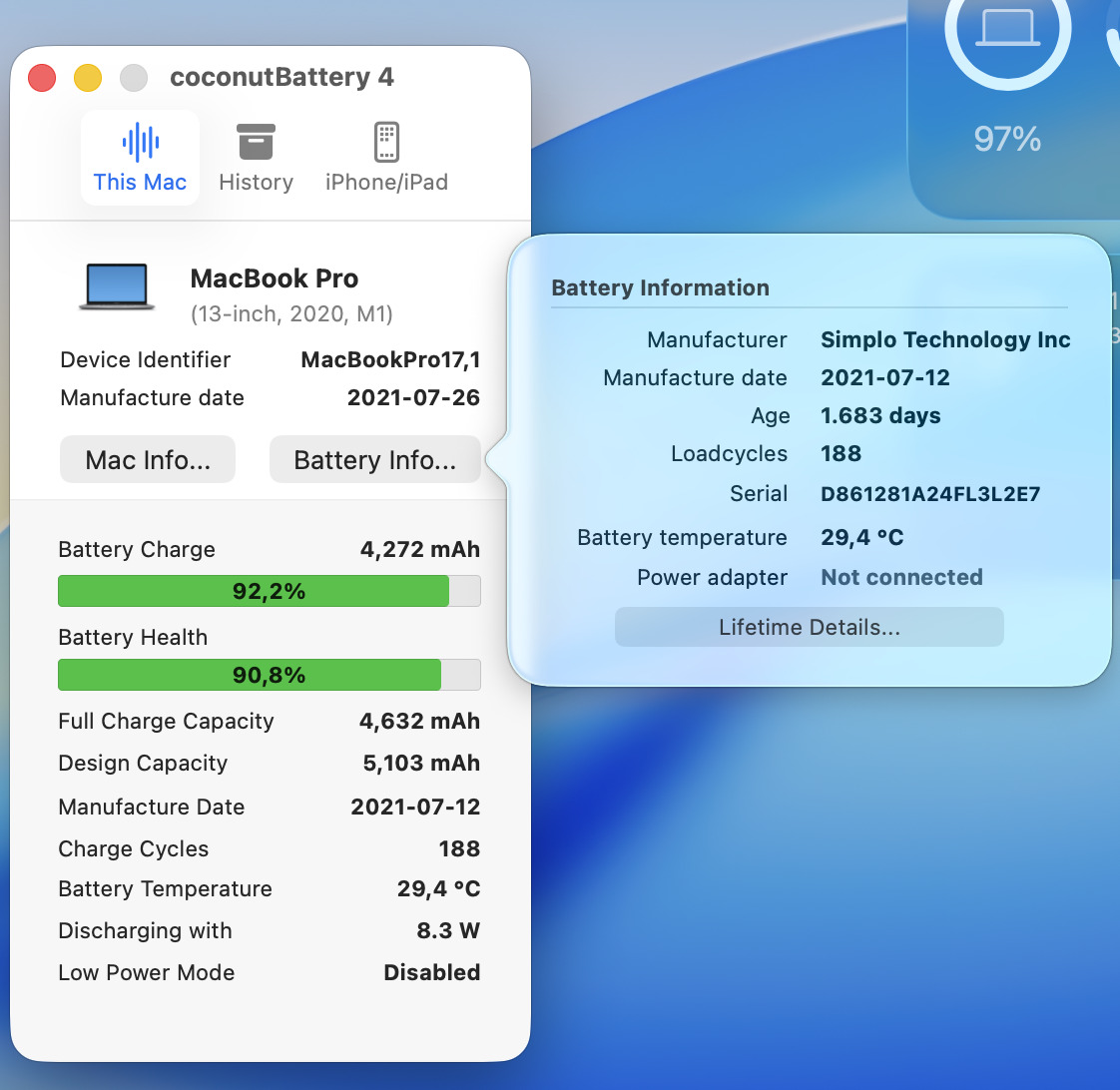The image size is (1120, 1090).
Task: Open the History tab
Action: 256,158
